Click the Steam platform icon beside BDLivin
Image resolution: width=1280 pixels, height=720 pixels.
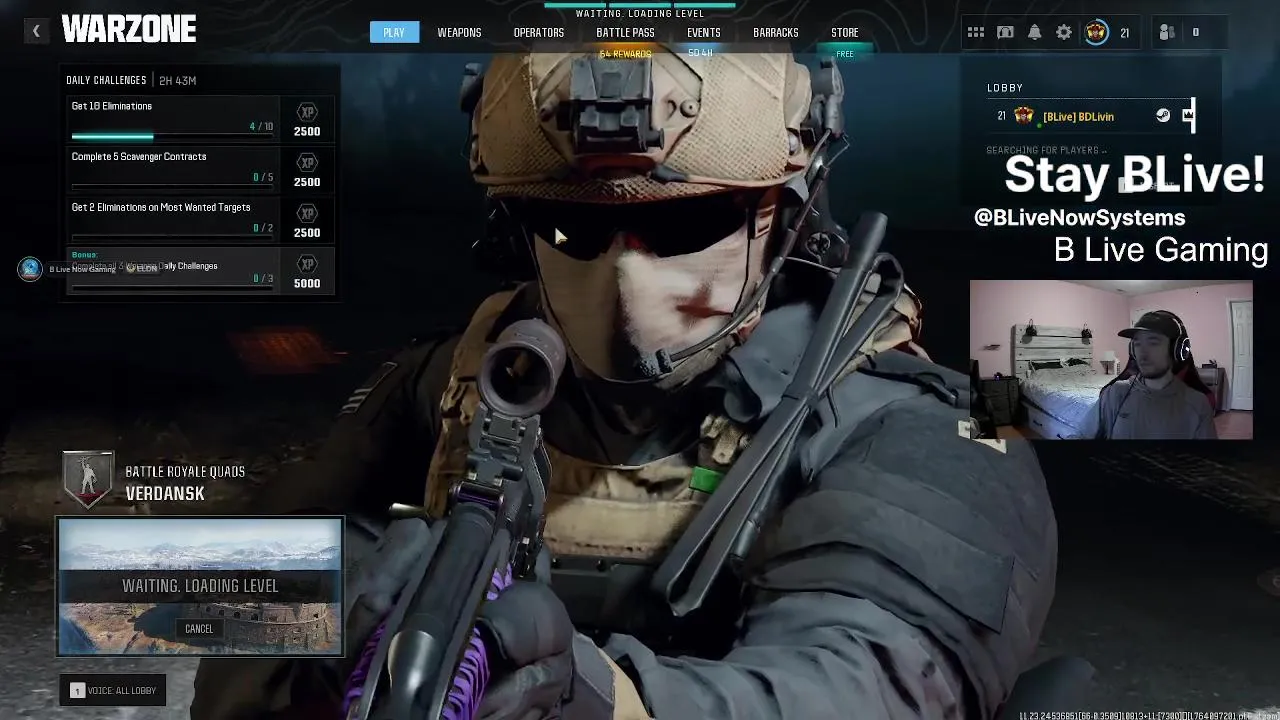[1163, 115]
